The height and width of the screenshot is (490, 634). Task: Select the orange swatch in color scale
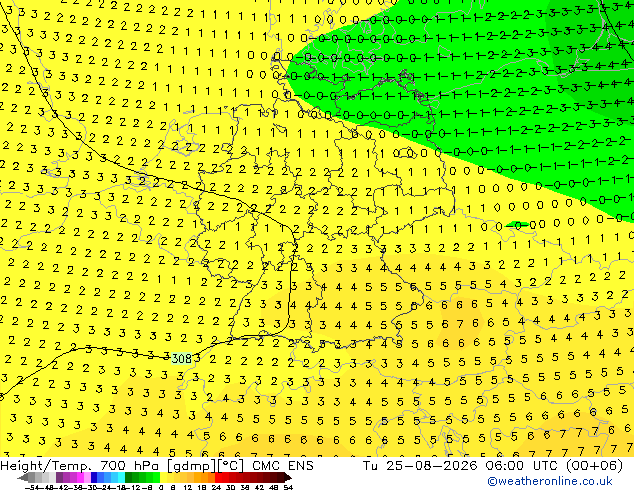(x=205, y=477)
